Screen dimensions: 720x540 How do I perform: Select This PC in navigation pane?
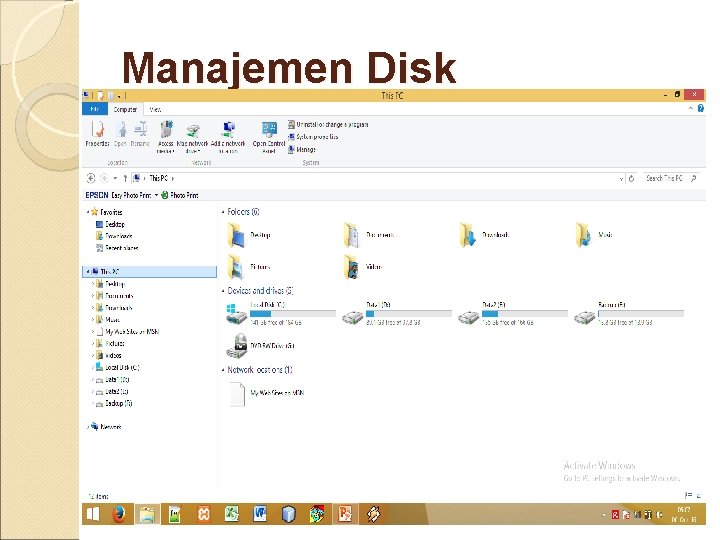tap(149, 271)
